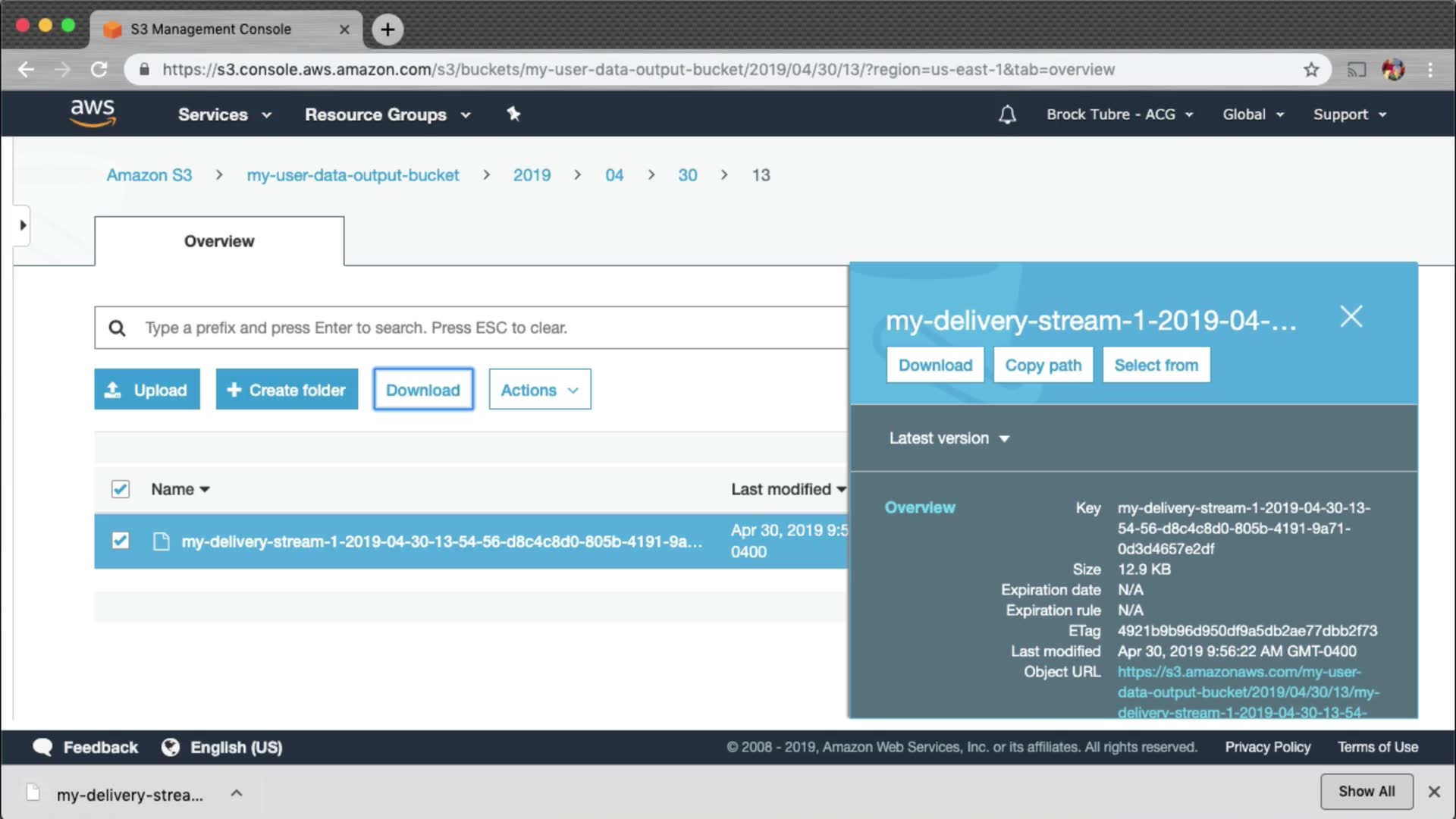This screenshot has width=1456, height=819.
Task: Open the Resource Groups menu
Action: click(x=388, y=115)
